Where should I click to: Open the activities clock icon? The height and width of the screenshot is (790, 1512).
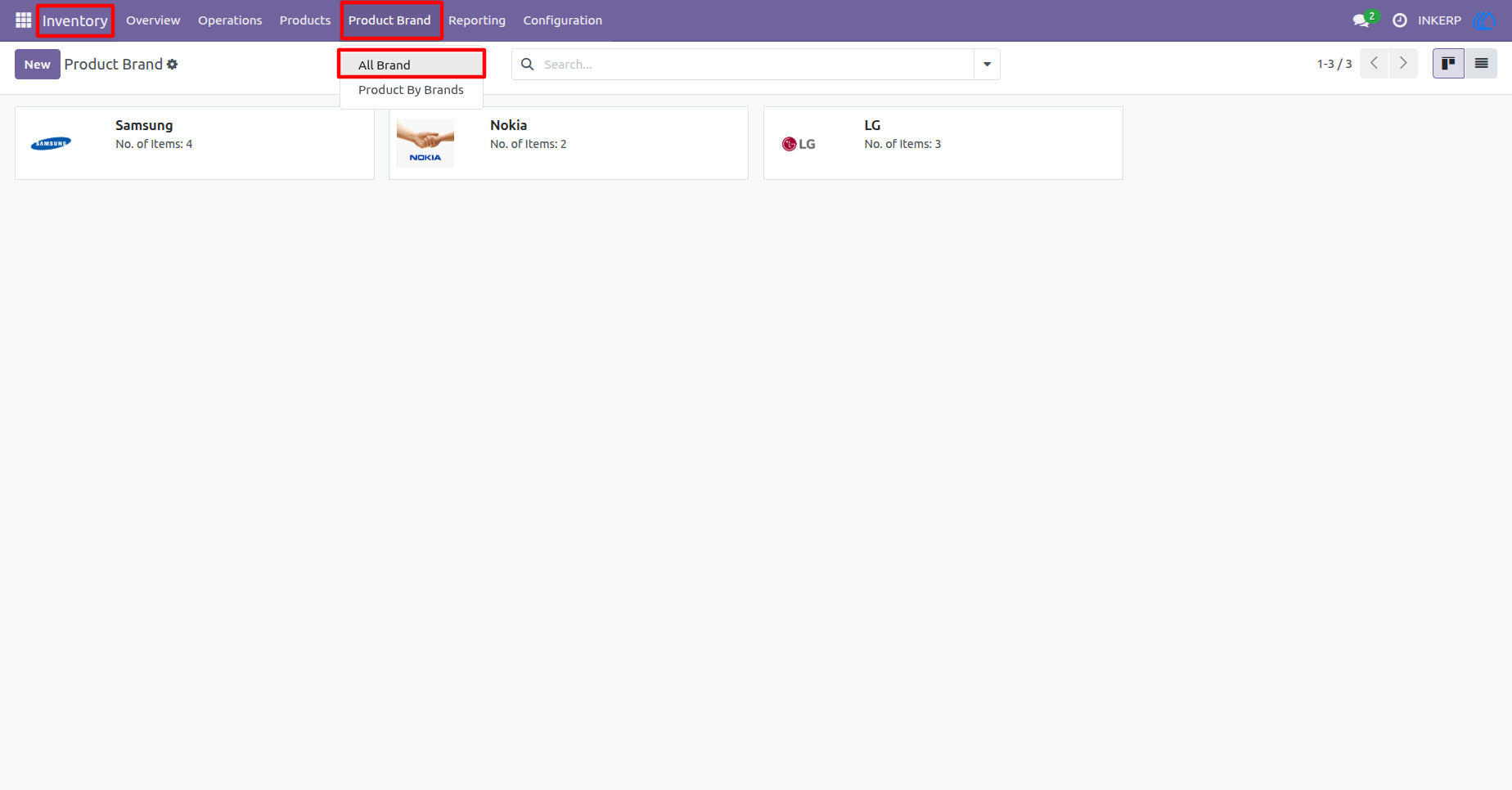(1400, 20)
